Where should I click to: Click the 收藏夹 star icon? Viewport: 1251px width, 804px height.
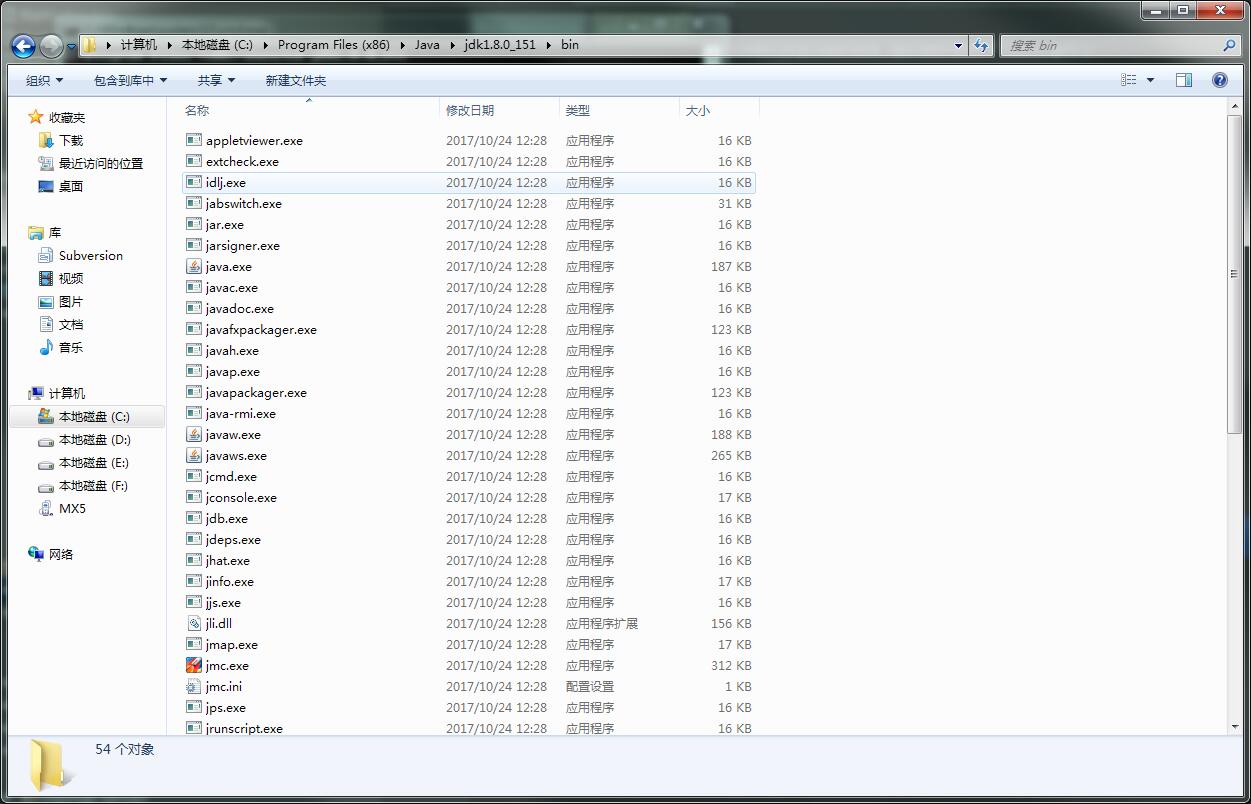tap(36, 117)
